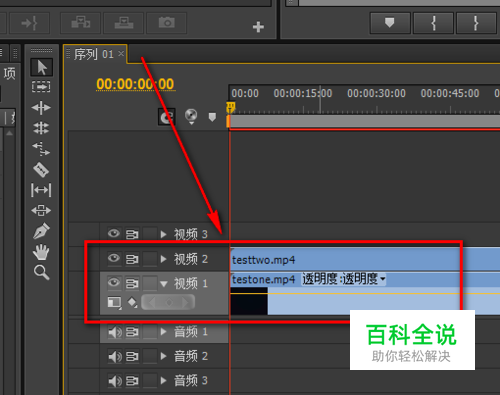This screenshot has height=395, width=500.
Task: Toggle sync lock on 视频 1 track
Action: click(132, 283)
